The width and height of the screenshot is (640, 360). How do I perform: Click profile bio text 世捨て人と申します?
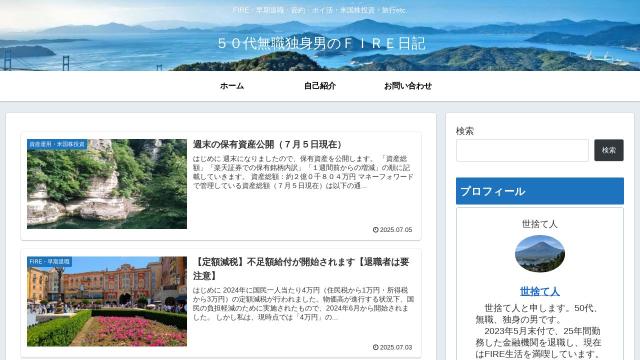coord(540,331)
